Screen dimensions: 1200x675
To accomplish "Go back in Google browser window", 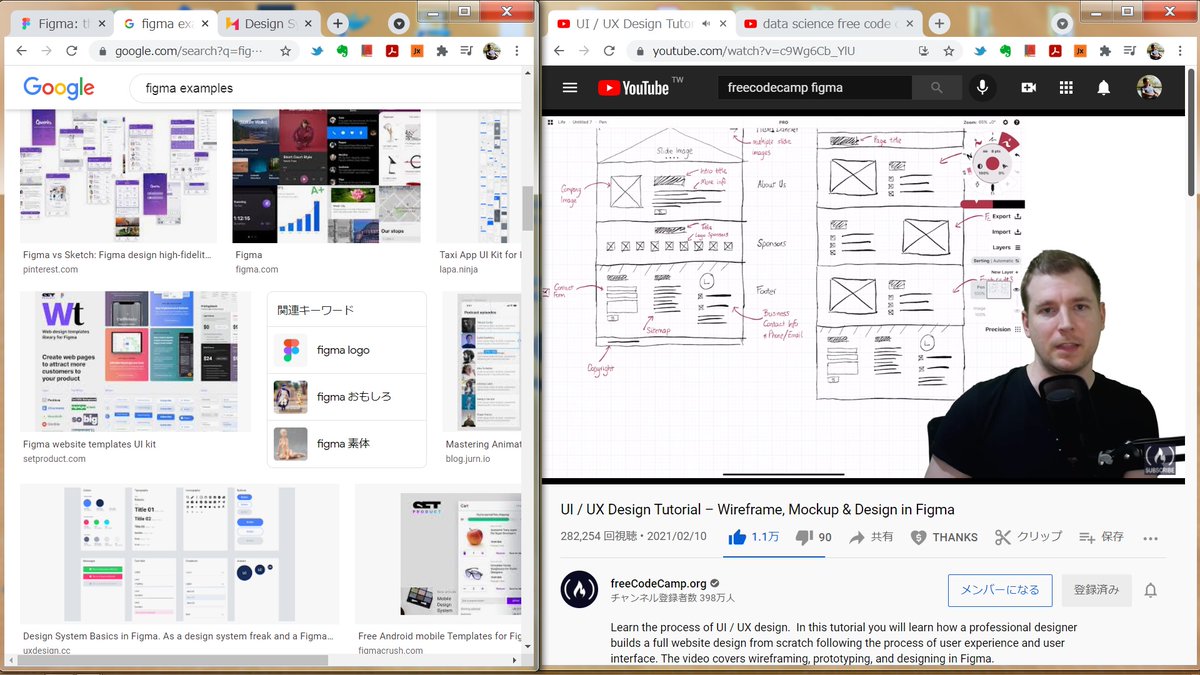I will tap(21, 51).
